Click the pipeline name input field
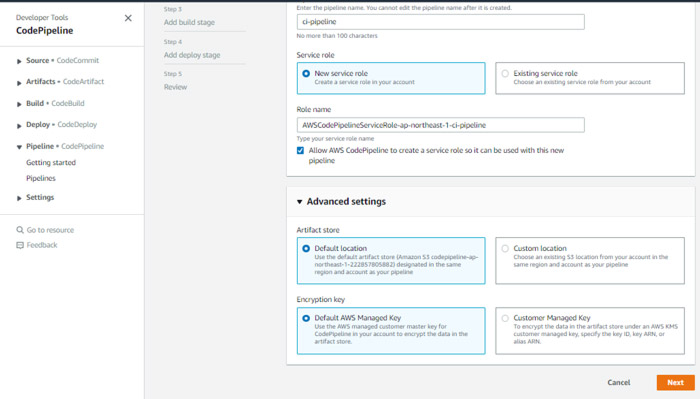The height and width of the screenshot is (399, 700). click(x=441, y=22)
